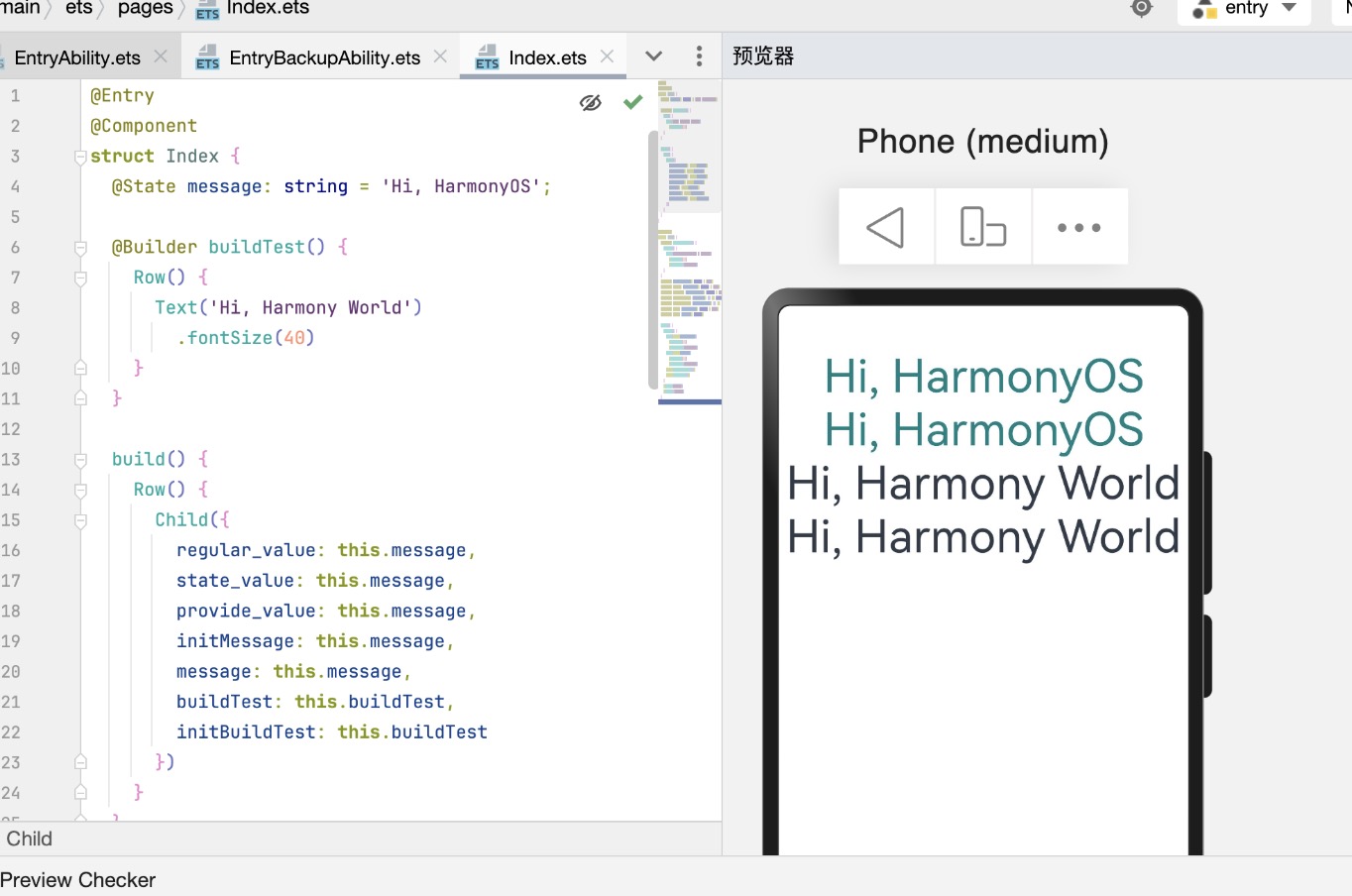Expand the hidden tabs chevron dropdown
The image size is (1352, 896).
(653, 56)
